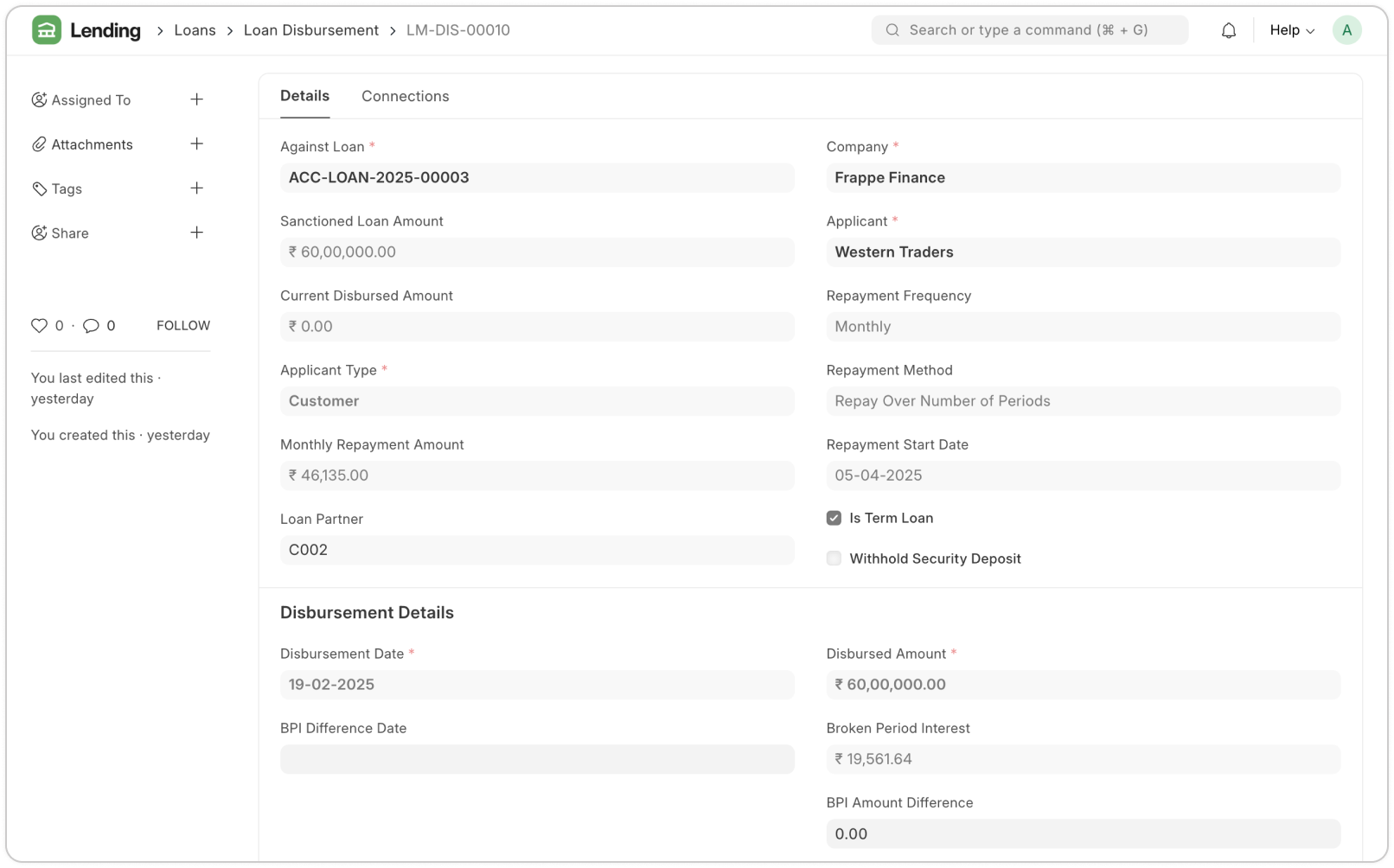This screenshot has width=1394, height=868.
Task: Click the Lending app logo icon
Action: point(47,30)
